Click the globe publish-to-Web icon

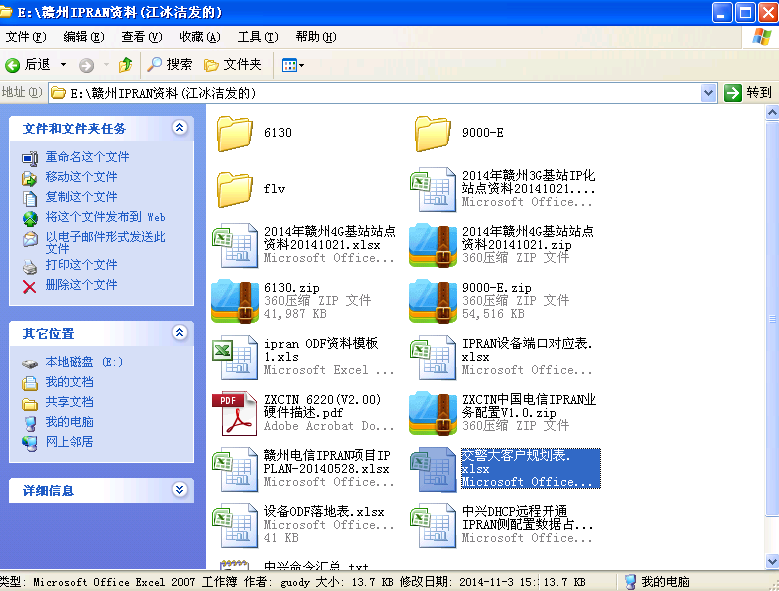click(30, 219)
